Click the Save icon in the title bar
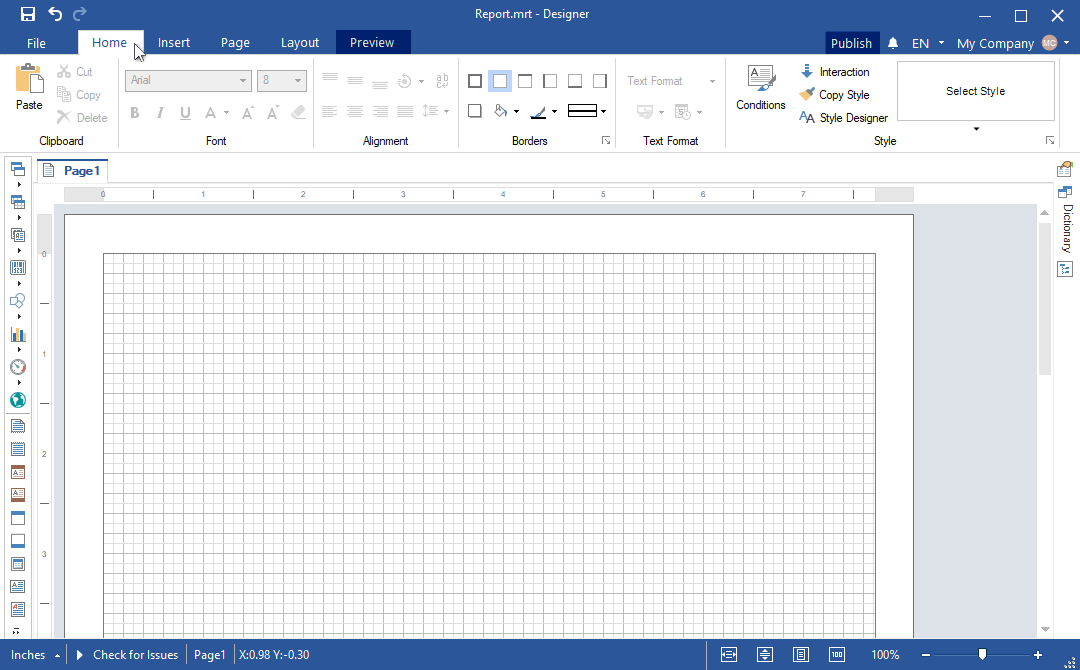Screen dimensions: 1080x670 28,15
